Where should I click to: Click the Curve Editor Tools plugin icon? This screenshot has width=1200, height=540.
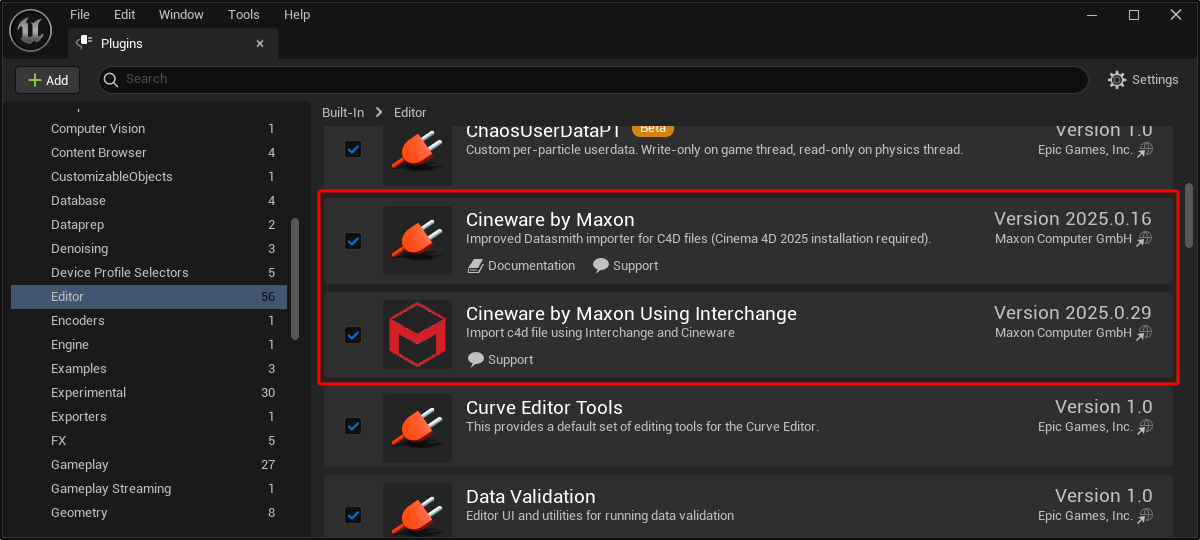(x=417, y=427)
